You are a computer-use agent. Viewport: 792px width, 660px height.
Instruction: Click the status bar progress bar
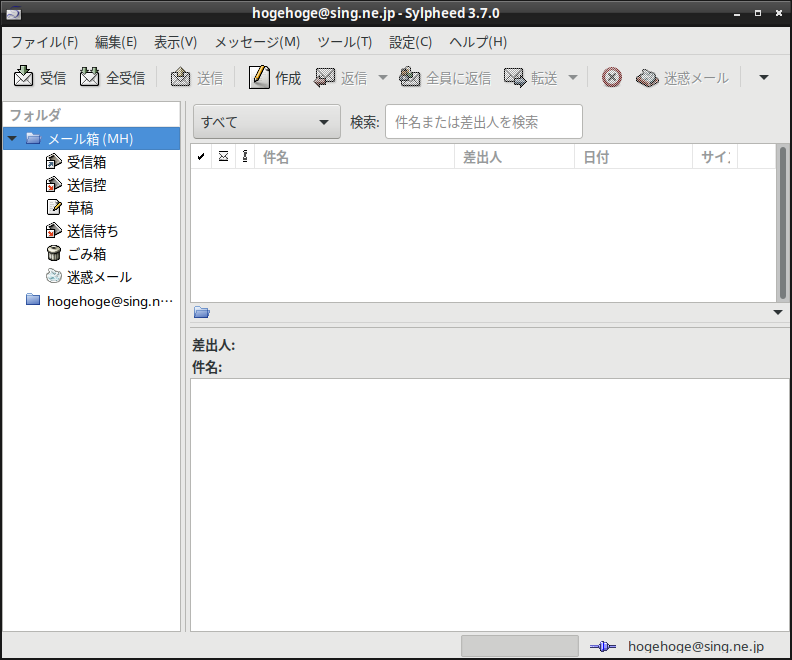[520, 646]
